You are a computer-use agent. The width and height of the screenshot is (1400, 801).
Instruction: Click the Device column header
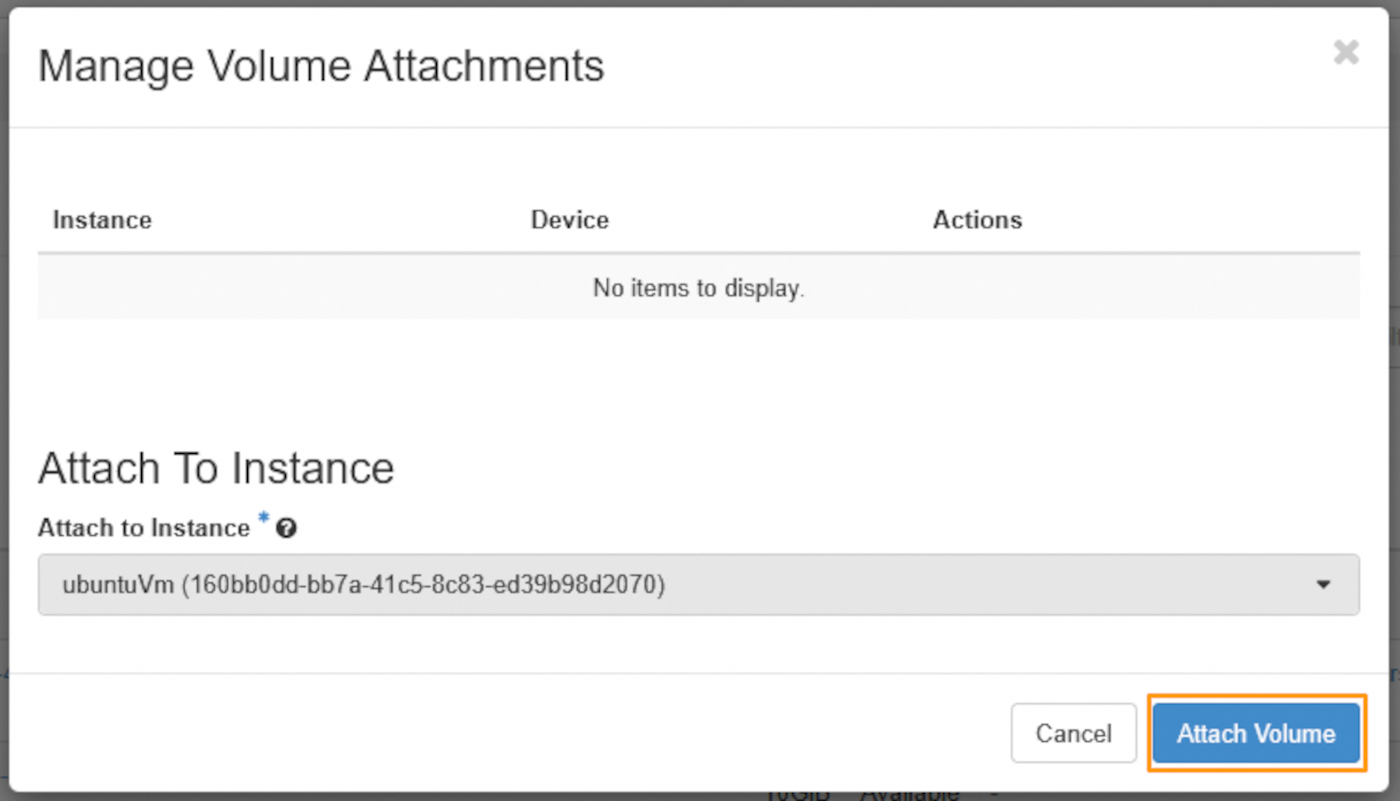[x=569, y=220]
